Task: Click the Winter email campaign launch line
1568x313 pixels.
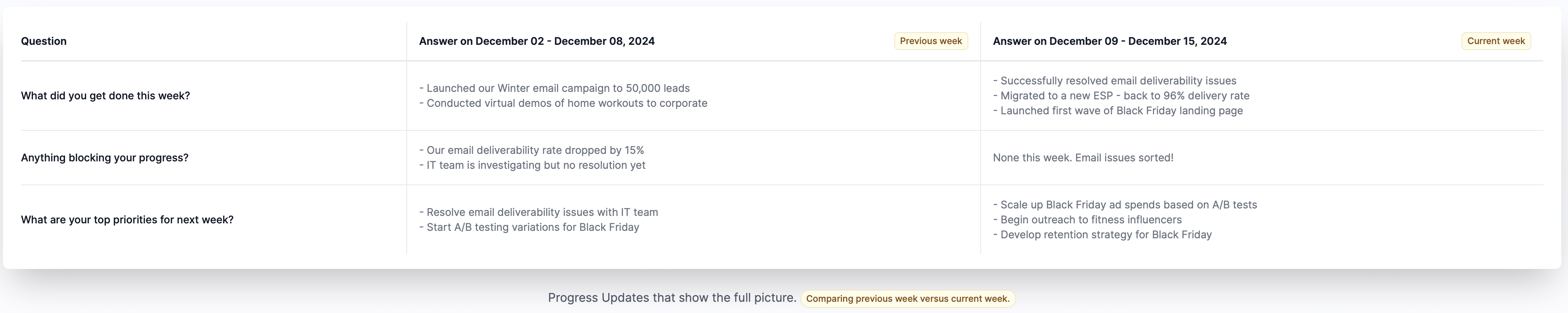Action: point(554,88)
